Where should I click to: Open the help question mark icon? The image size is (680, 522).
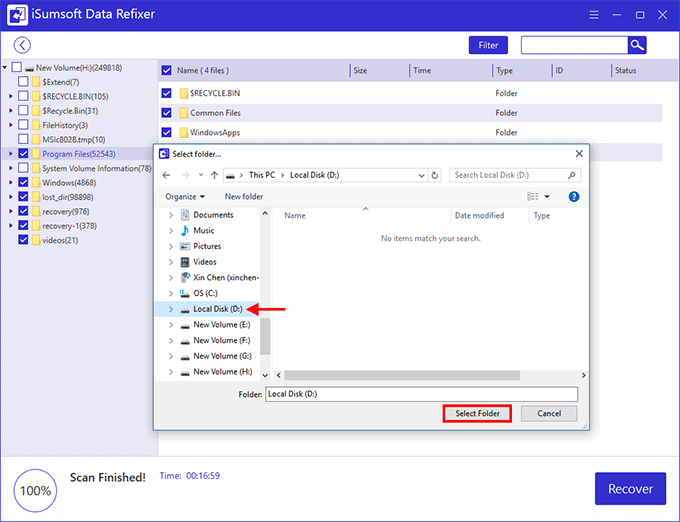573,197
